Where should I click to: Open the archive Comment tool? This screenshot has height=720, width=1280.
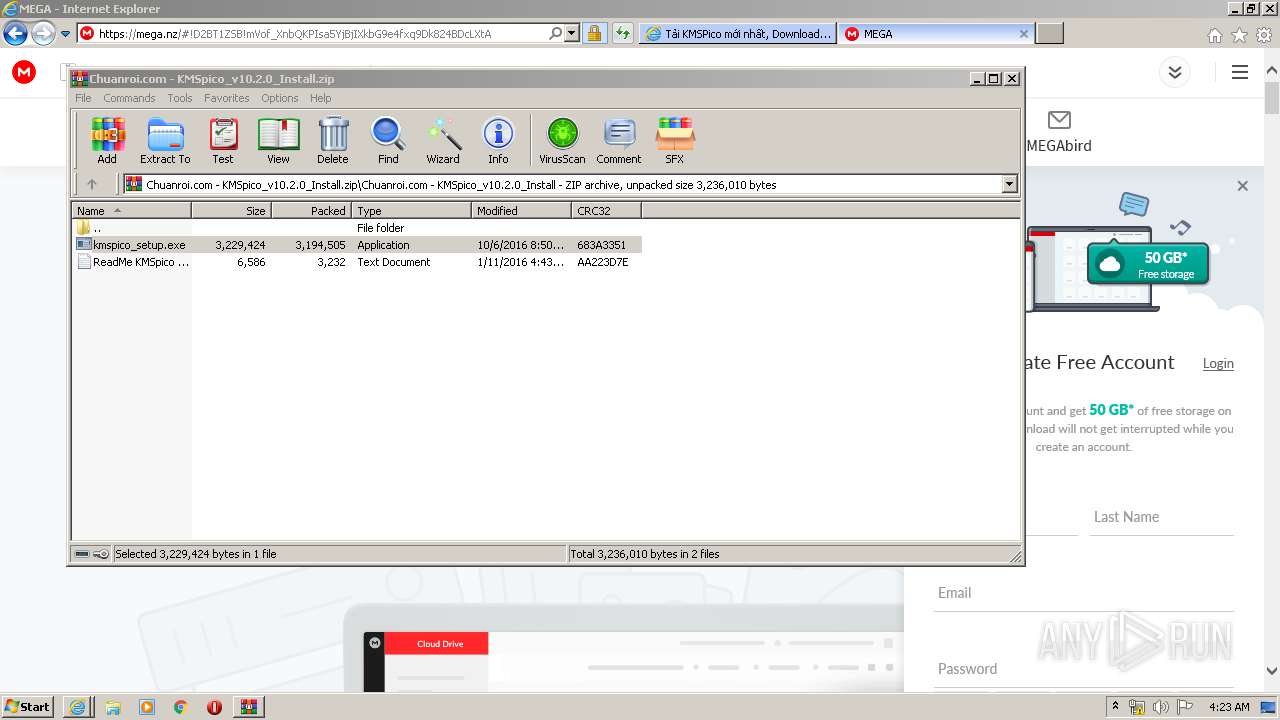619,140
